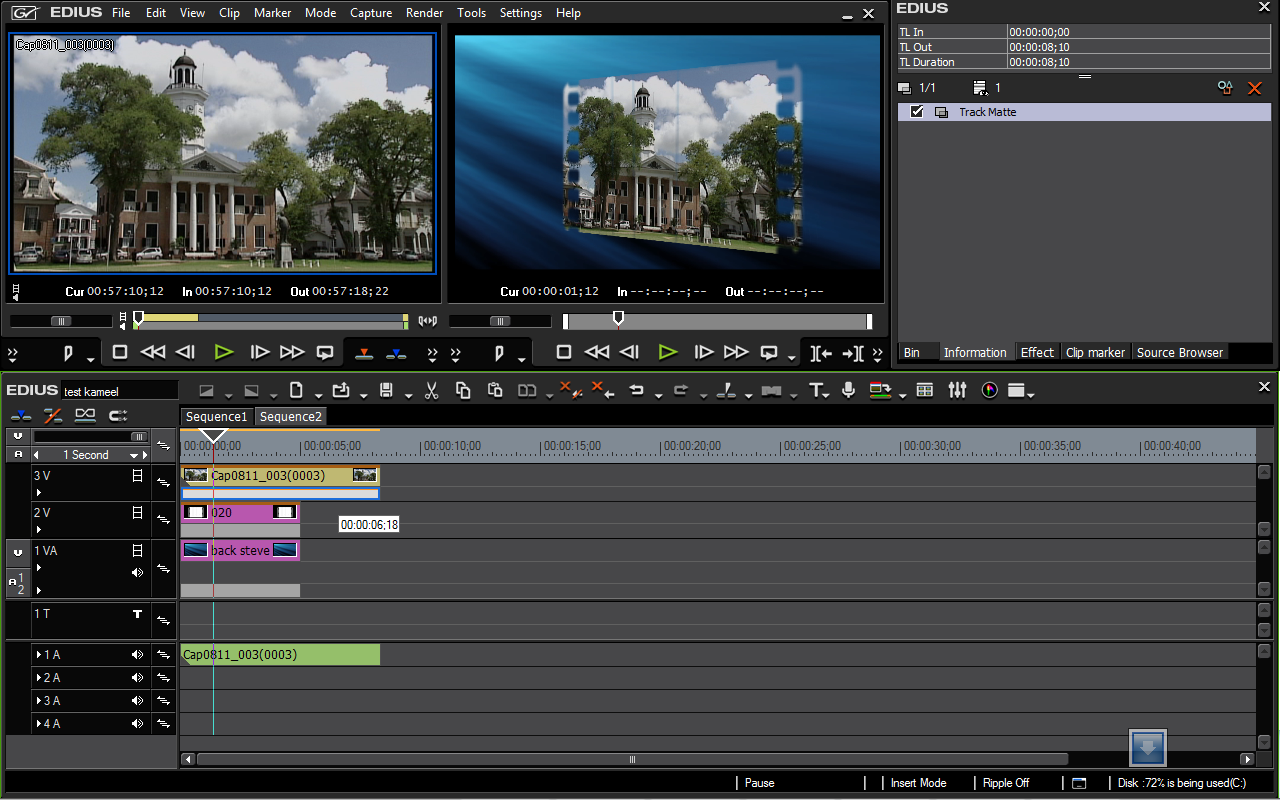Open the '1 Second' timeline scale dropdown
Viewport: 1280px width, 800px height.
pos(134,455)
